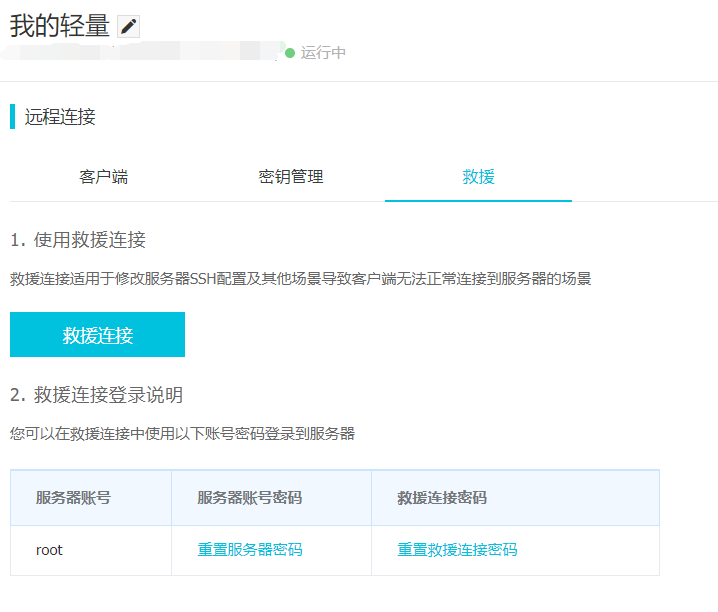The height and width of the screenshot is (612, 718).
Task: Click the 重置服务器密码 link
Action: pos(250,550)
